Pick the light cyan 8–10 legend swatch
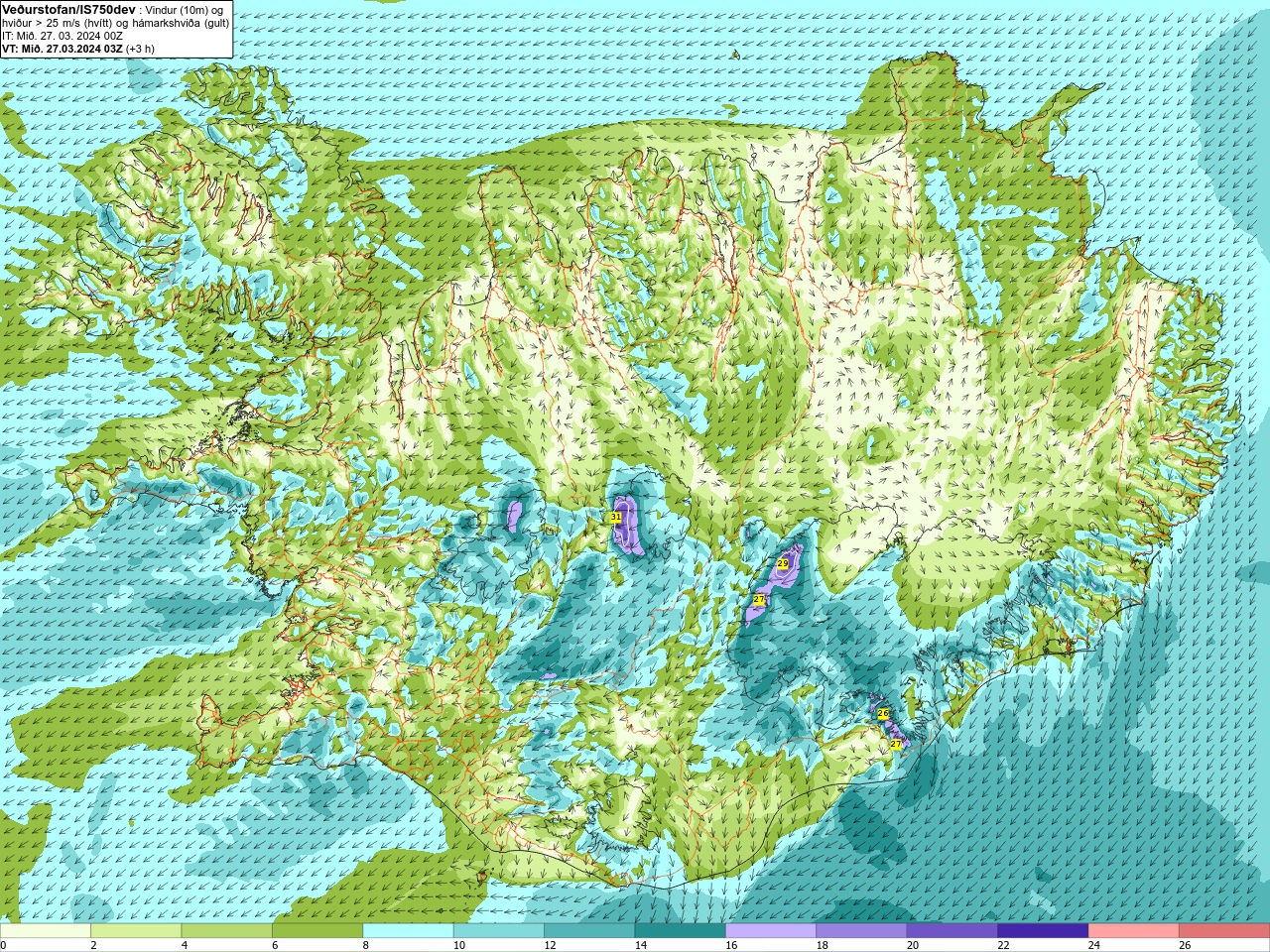Viewport: 1270px width, 952px height. click(x=409, y=931)
